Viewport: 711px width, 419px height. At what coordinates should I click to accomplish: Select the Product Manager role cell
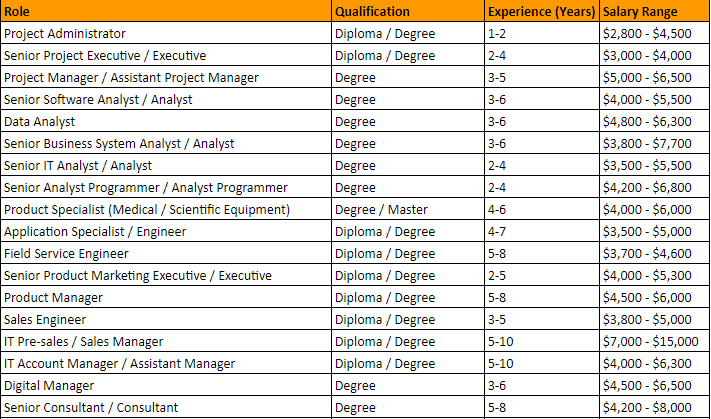[165, 297]
